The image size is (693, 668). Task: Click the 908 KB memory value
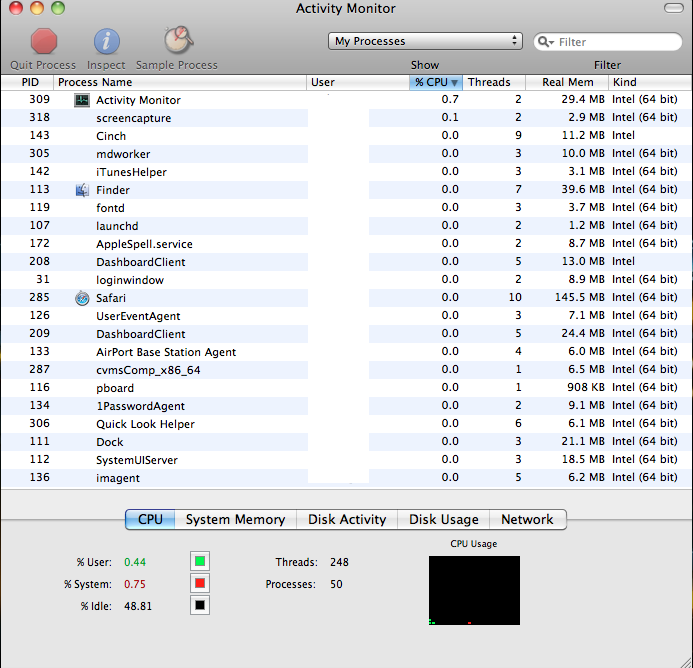pos(586,387)
